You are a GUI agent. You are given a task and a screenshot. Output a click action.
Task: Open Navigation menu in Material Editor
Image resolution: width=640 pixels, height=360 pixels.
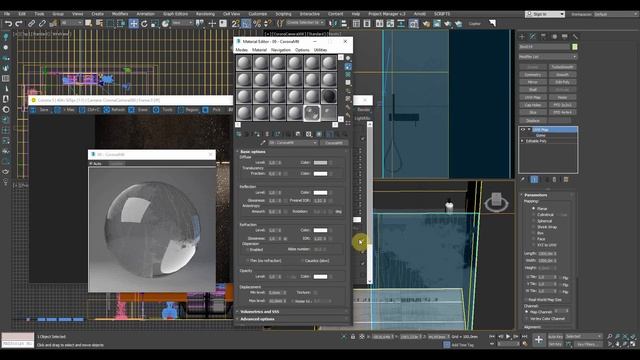coord(281,50)
